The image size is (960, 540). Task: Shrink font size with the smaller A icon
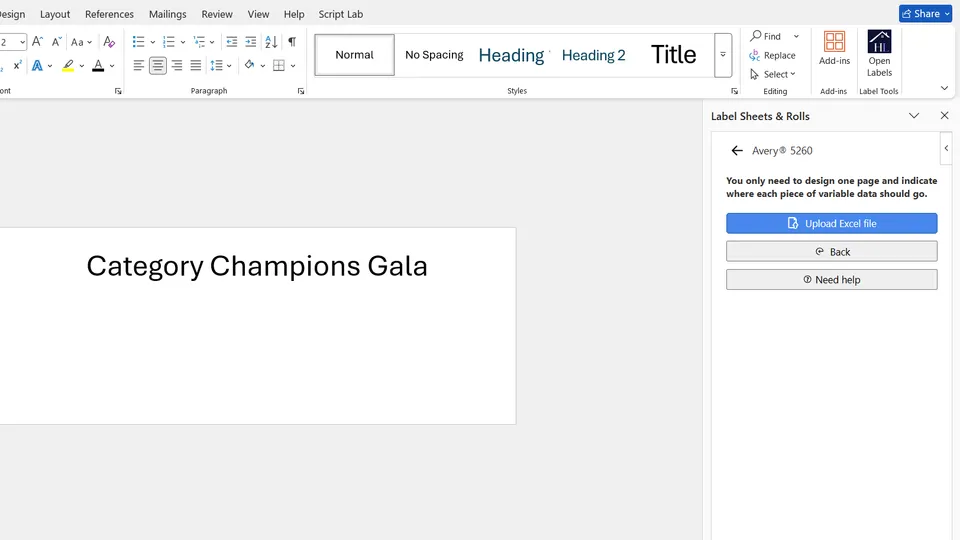click(56, 42)
